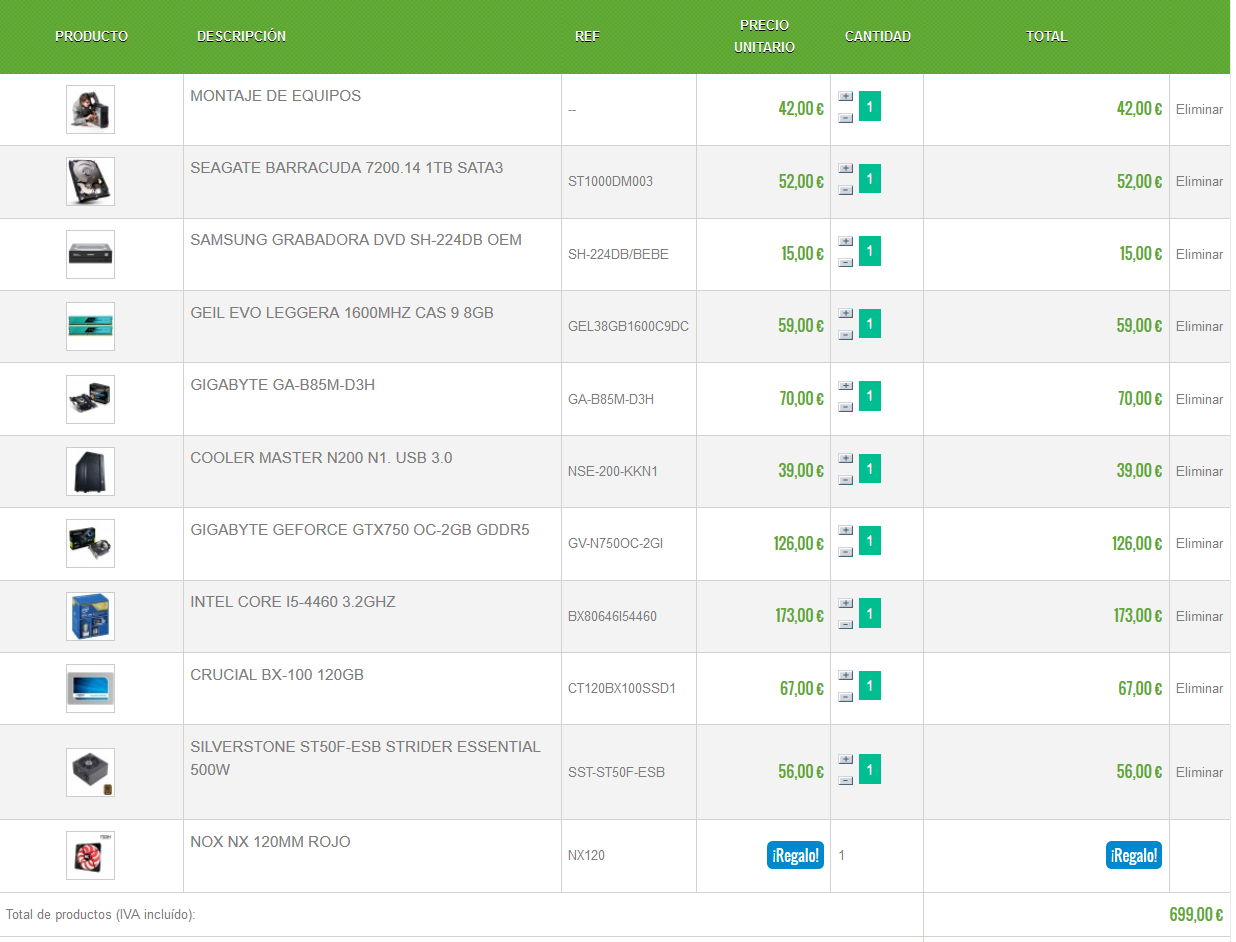Click SEAGATE BARRACUDA 7200.14 1TB SATA3 description

[347, 168]
